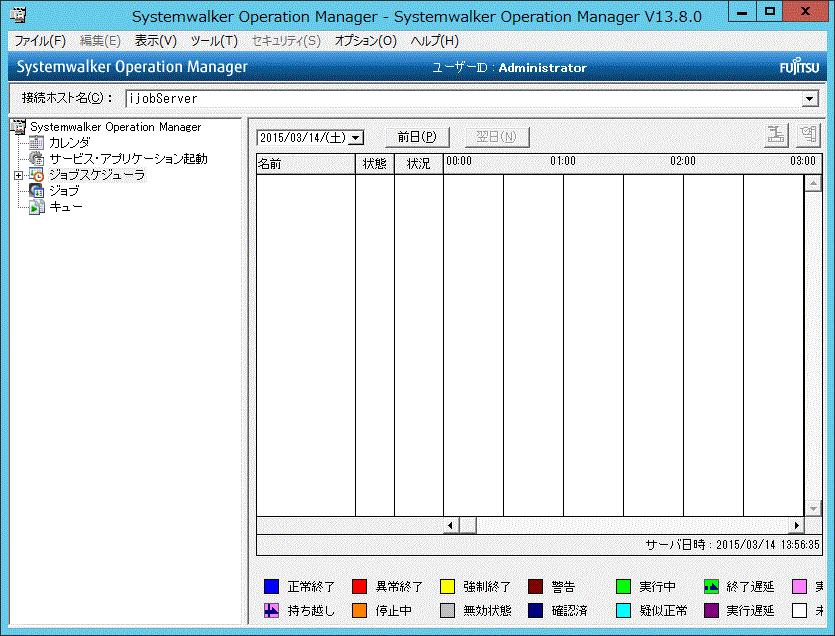
Task: Click the 状態 column header
Action: pyautogui.click(x=375, y=164)
